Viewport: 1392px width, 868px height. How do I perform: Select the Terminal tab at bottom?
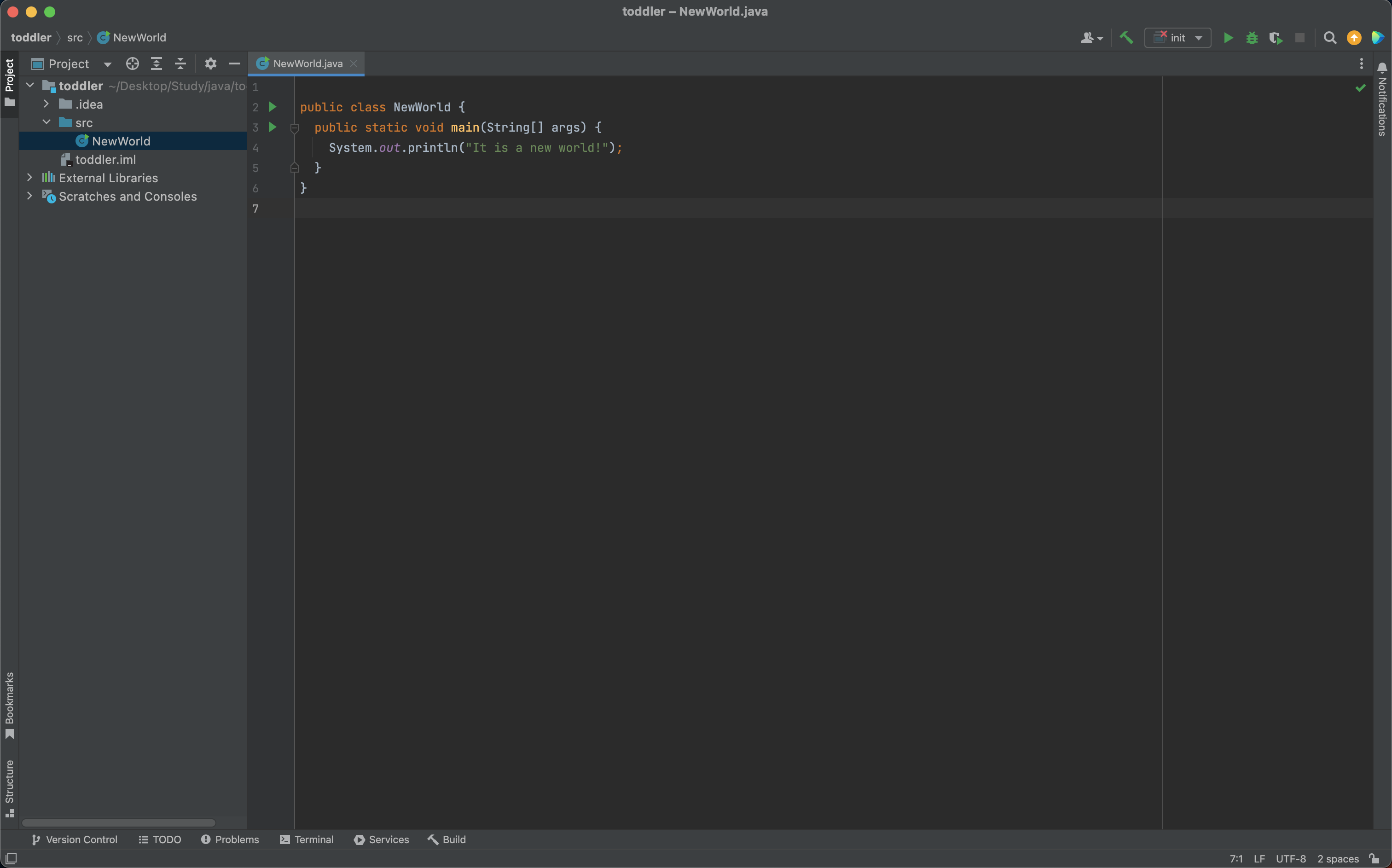314,840
